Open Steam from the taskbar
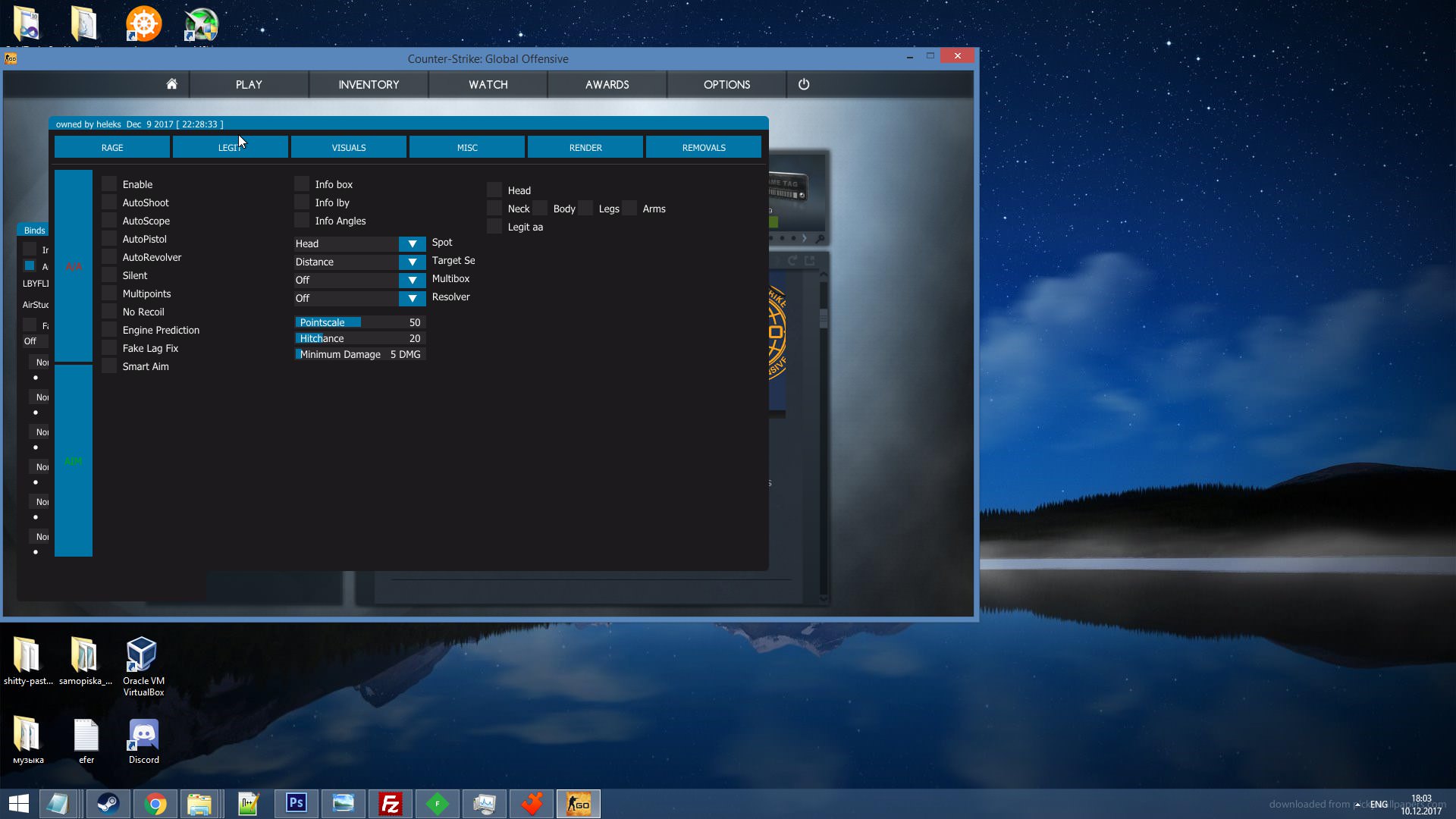 click(108, 804)
